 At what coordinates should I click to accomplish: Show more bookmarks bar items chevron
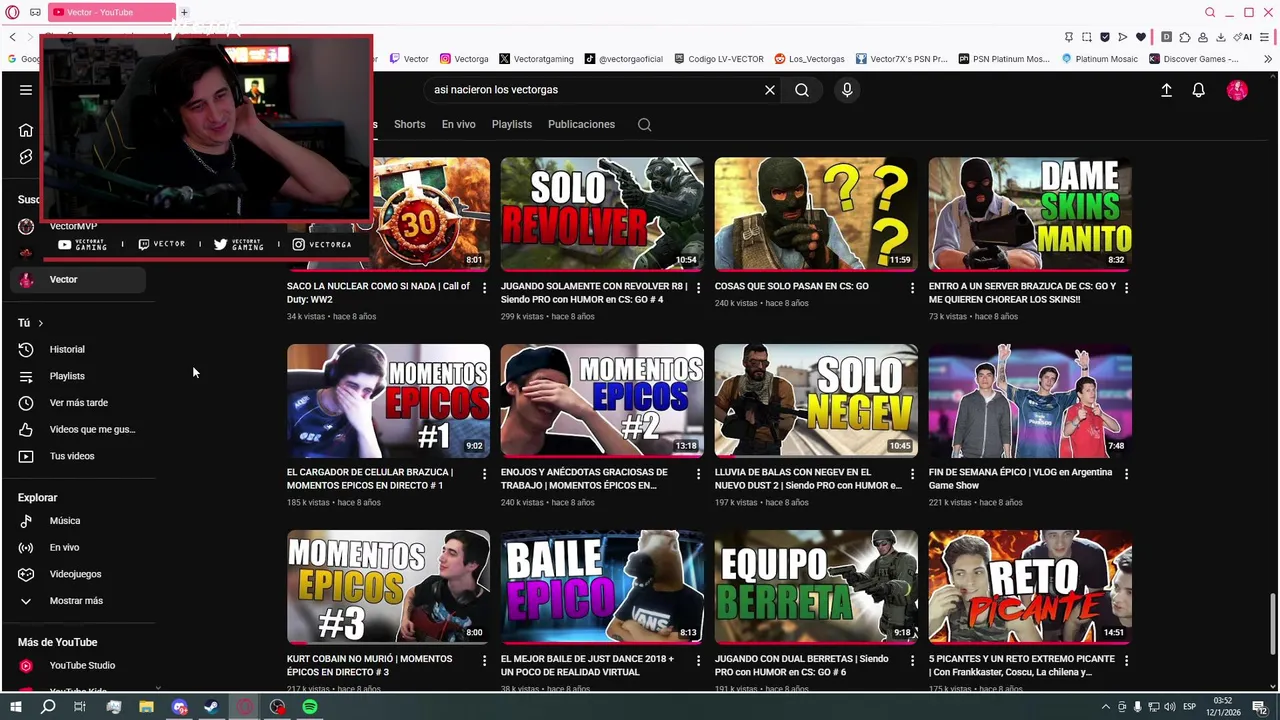click(x=1268, y=59)
